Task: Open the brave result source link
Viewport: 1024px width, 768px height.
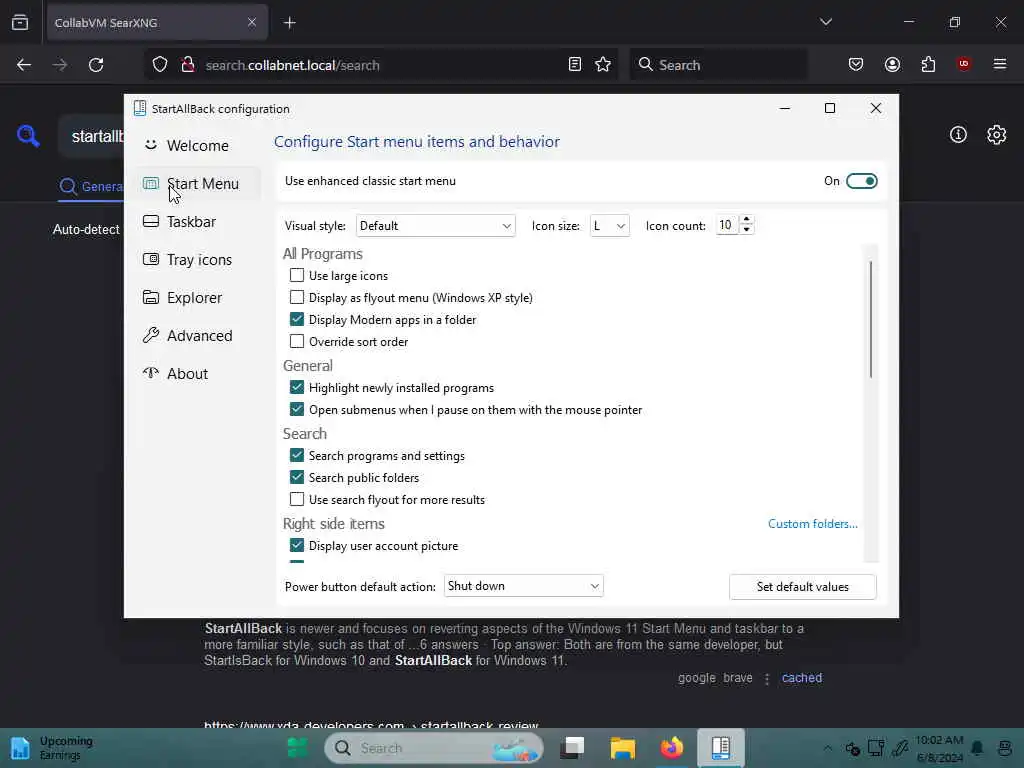Action: click(x=738, y=678)
